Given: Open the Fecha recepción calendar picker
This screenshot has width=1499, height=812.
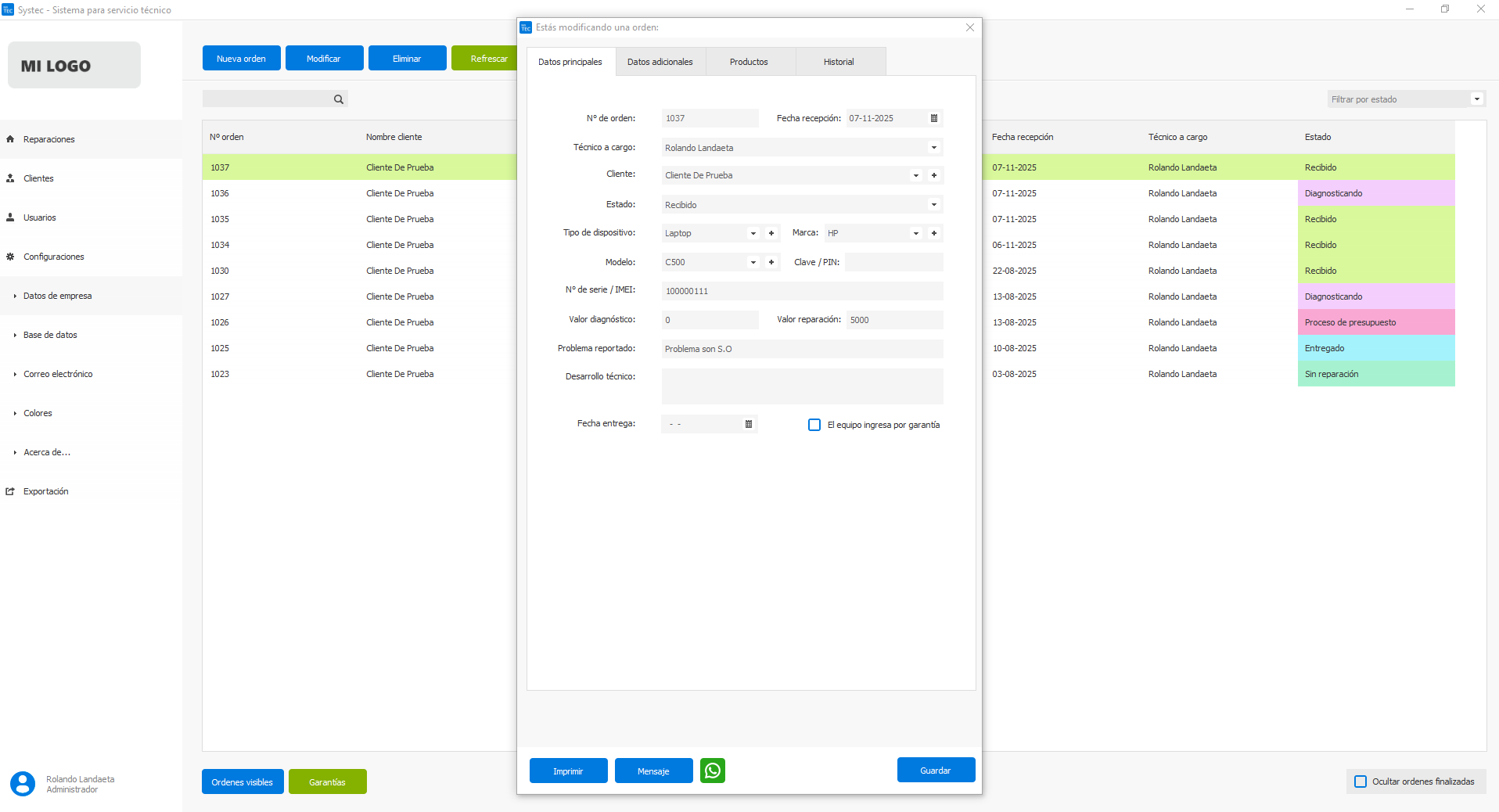Looking at the screenshot, I should 933,118.
